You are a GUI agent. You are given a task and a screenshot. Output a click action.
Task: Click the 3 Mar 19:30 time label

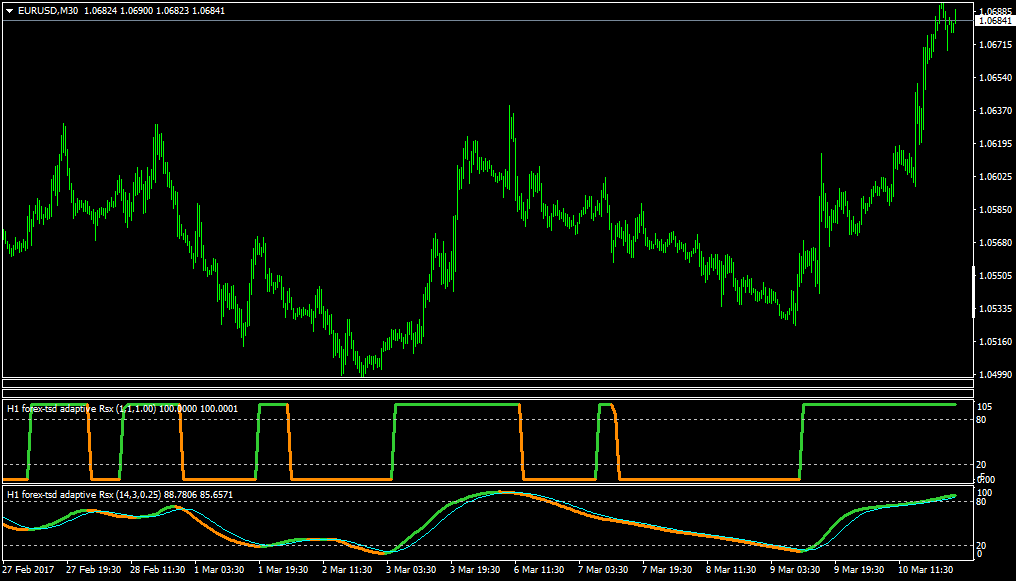(x=475, y=570)
